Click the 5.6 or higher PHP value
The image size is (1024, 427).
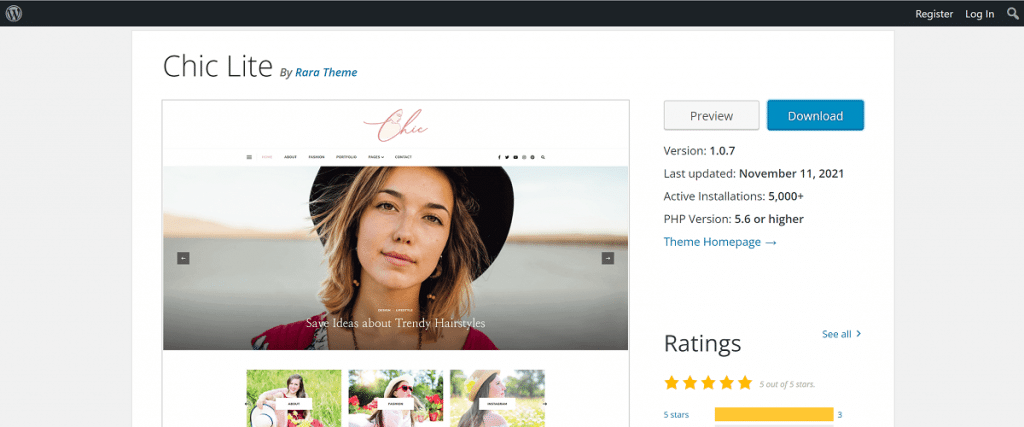(769, 219)
